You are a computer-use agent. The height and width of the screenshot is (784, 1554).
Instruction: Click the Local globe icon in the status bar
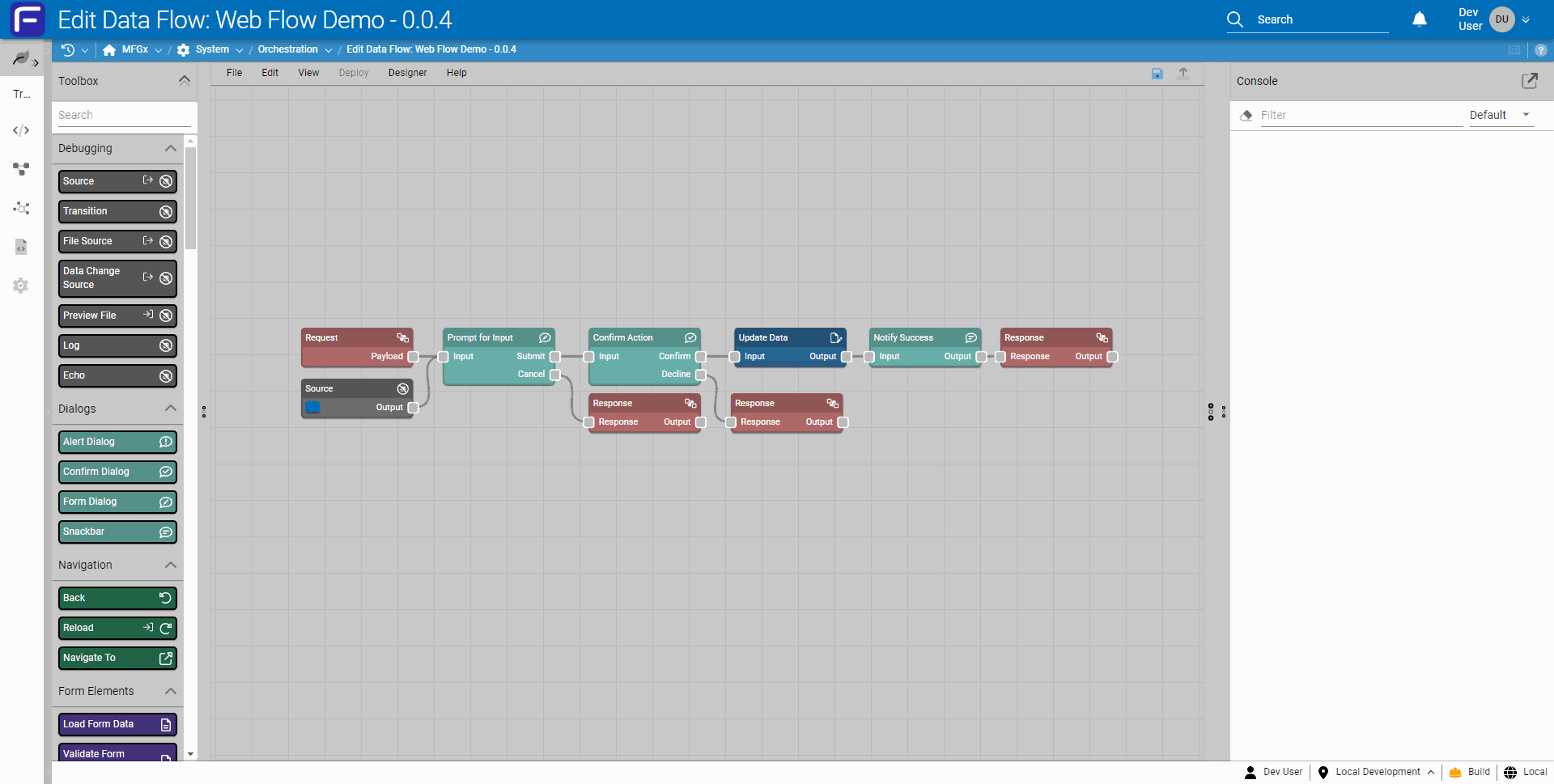click(x=1510, y=773)
